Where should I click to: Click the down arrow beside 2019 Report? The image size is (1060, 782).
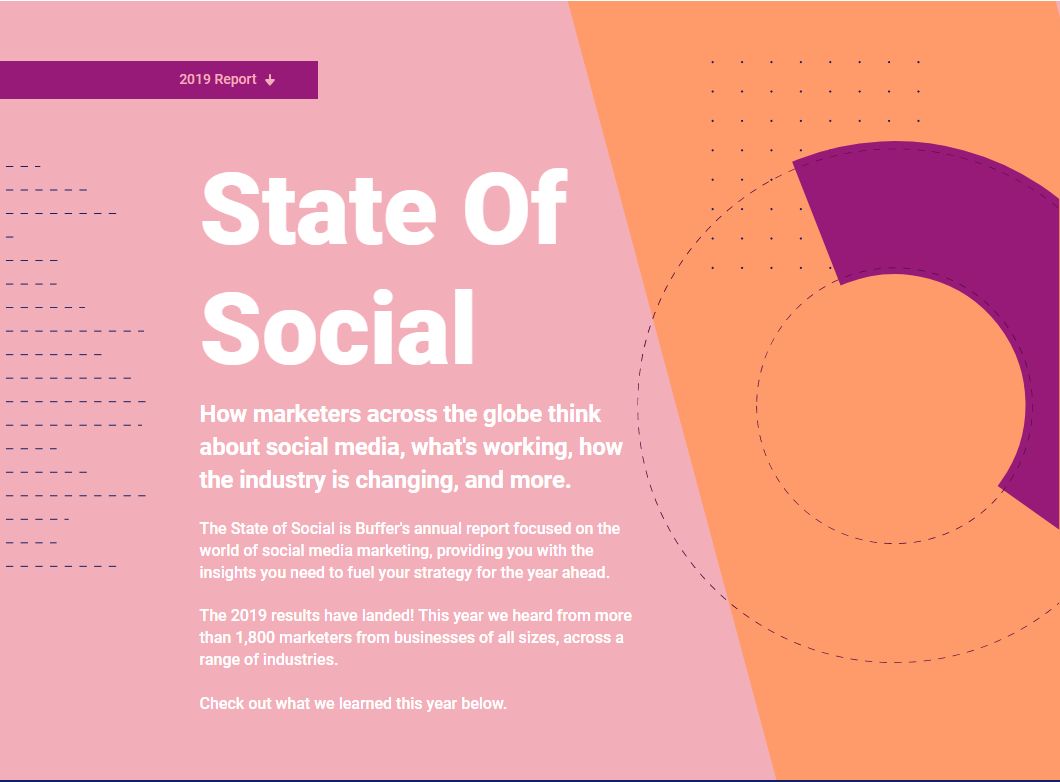click(x=270, y=80)
